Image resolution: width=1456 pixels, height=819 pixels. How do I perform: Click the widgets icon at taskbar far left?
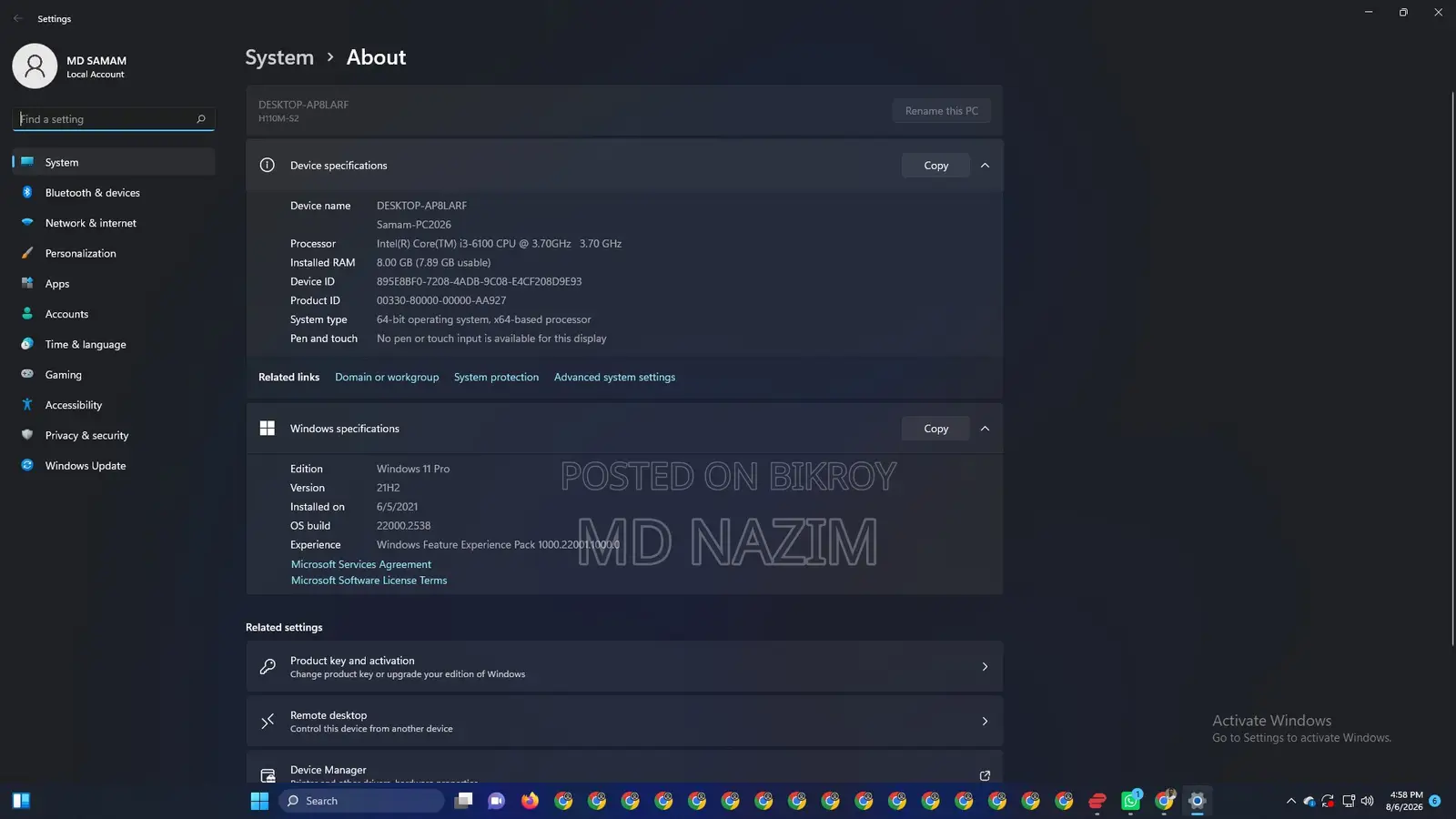point(21,801)
